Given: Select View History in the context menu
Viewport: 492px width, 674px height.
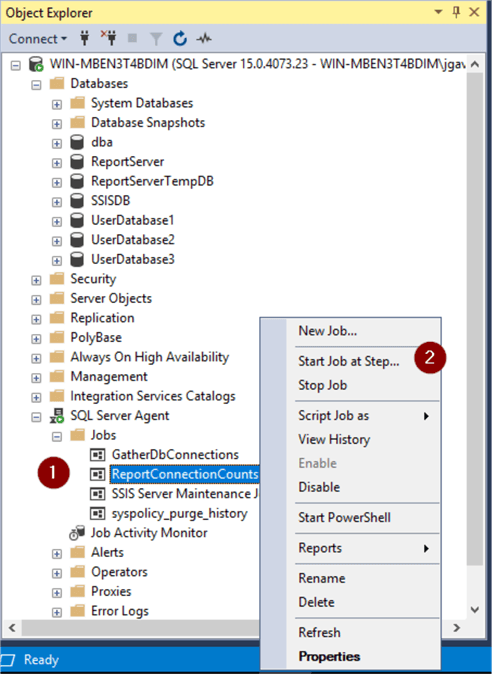Looking at the screenshot, I should [350, 439].
